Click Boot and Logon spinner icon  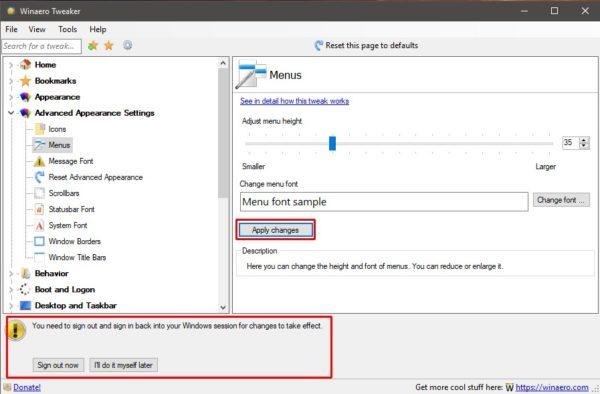tap(25, 290)
